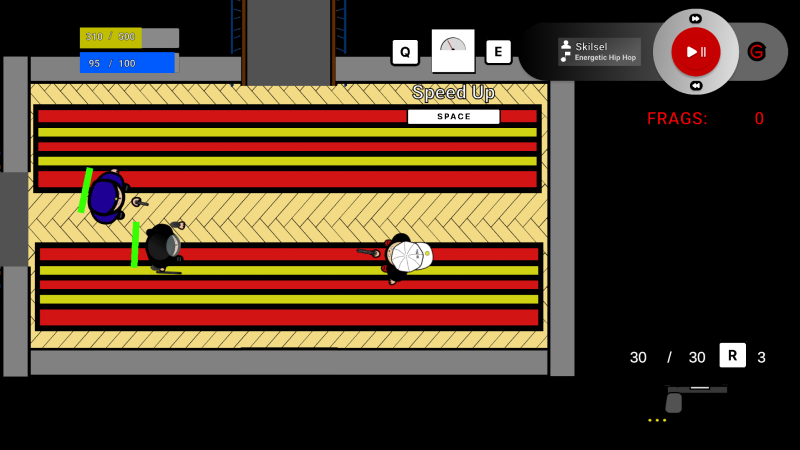The width and height of the screenshot is (800, 450).
Task: Skip to next track with fast-forward icon
Action: pyautogui.click(x=696, y=18)
